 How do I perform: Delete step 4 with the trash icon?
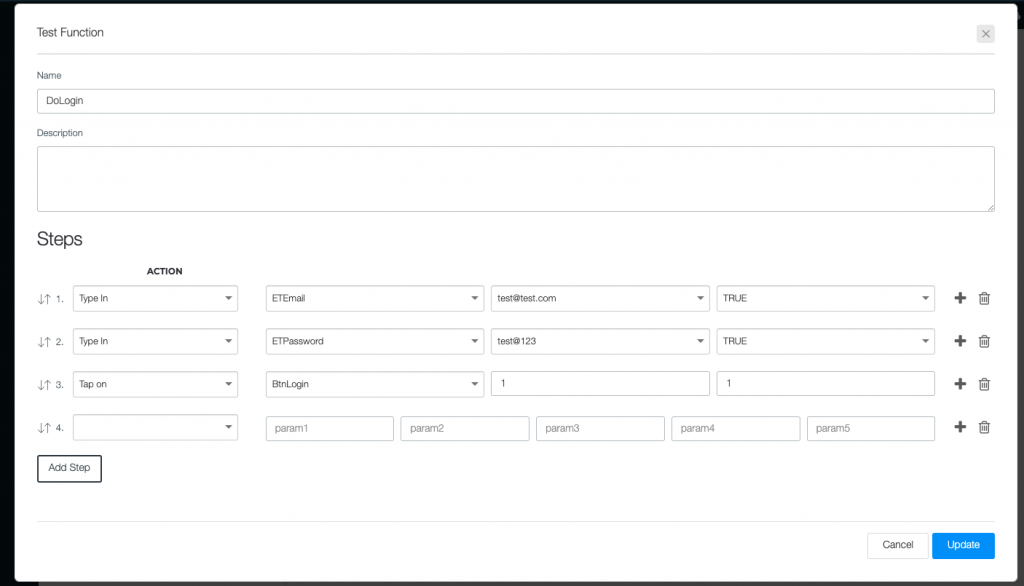(984, 428)
